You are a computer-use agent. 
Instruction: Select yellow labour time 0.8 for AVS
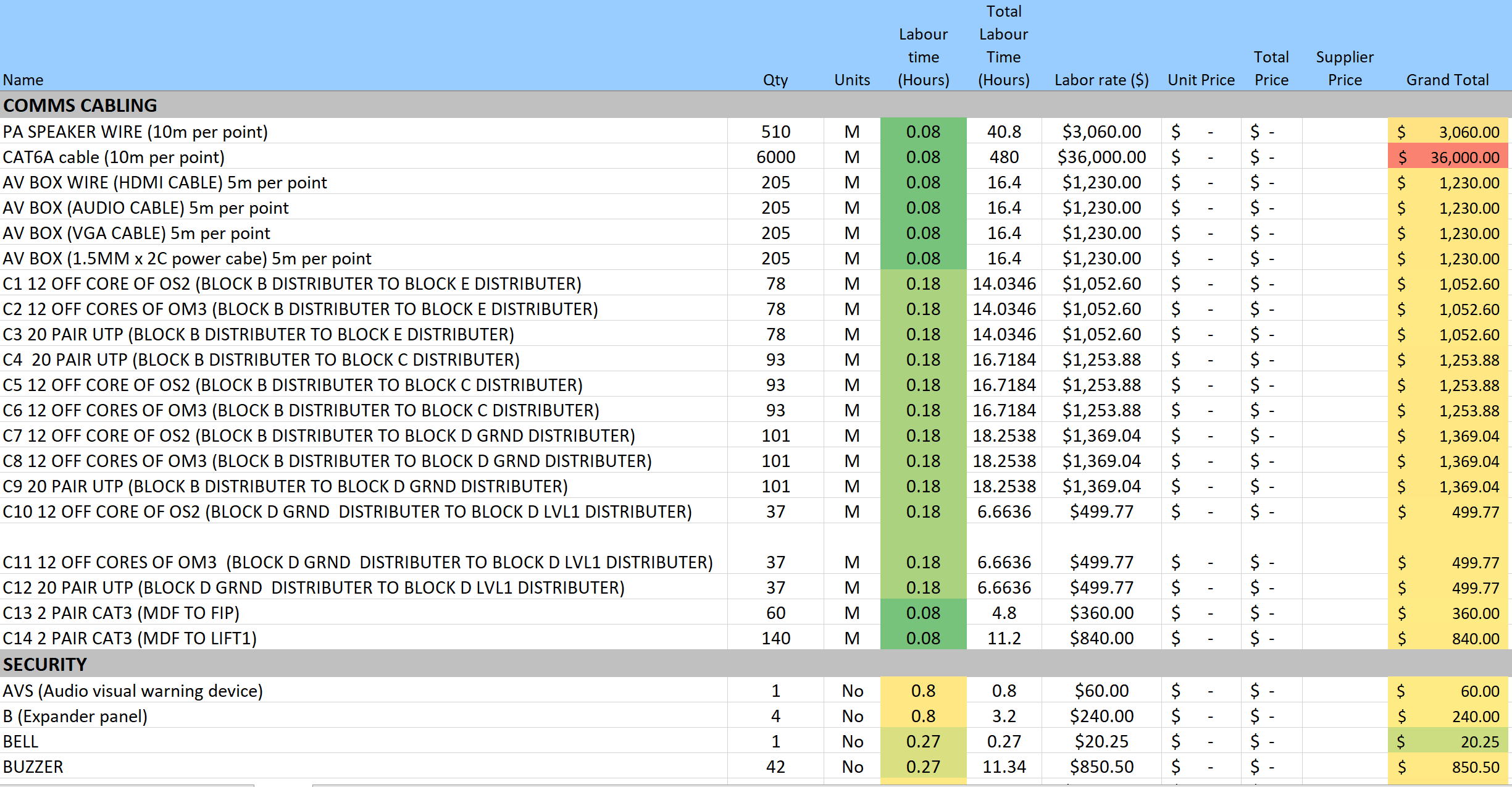coord(923,691)
